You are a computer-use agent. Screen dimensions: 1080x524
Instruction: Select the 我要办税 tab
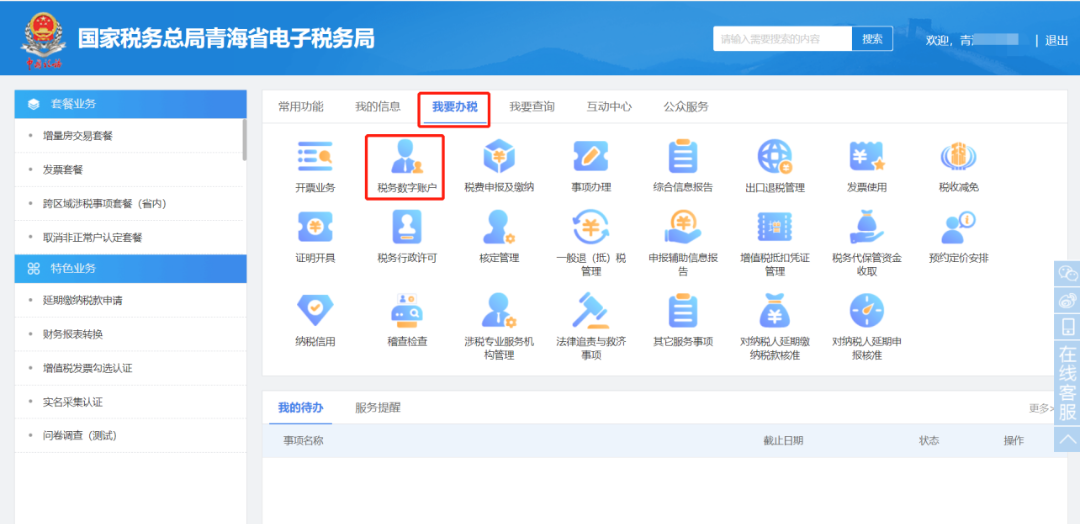pos(455,107)
